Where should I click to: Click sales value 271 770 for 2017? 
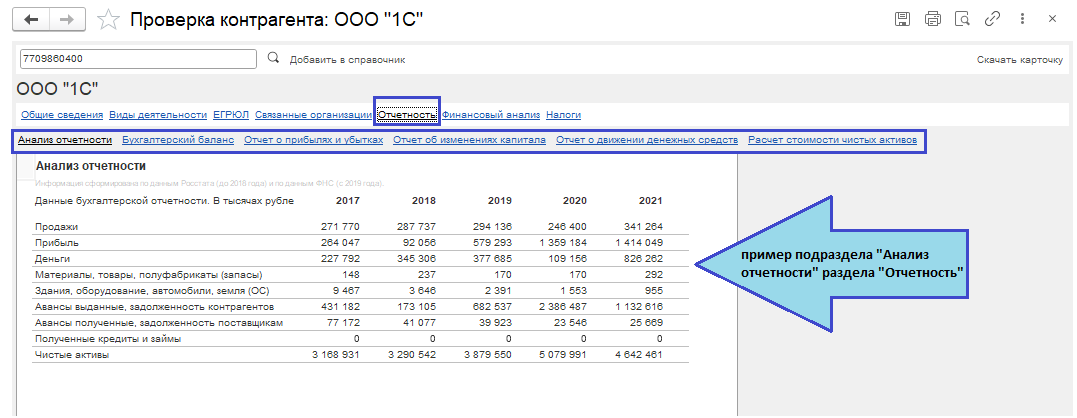tap(340, 227)
